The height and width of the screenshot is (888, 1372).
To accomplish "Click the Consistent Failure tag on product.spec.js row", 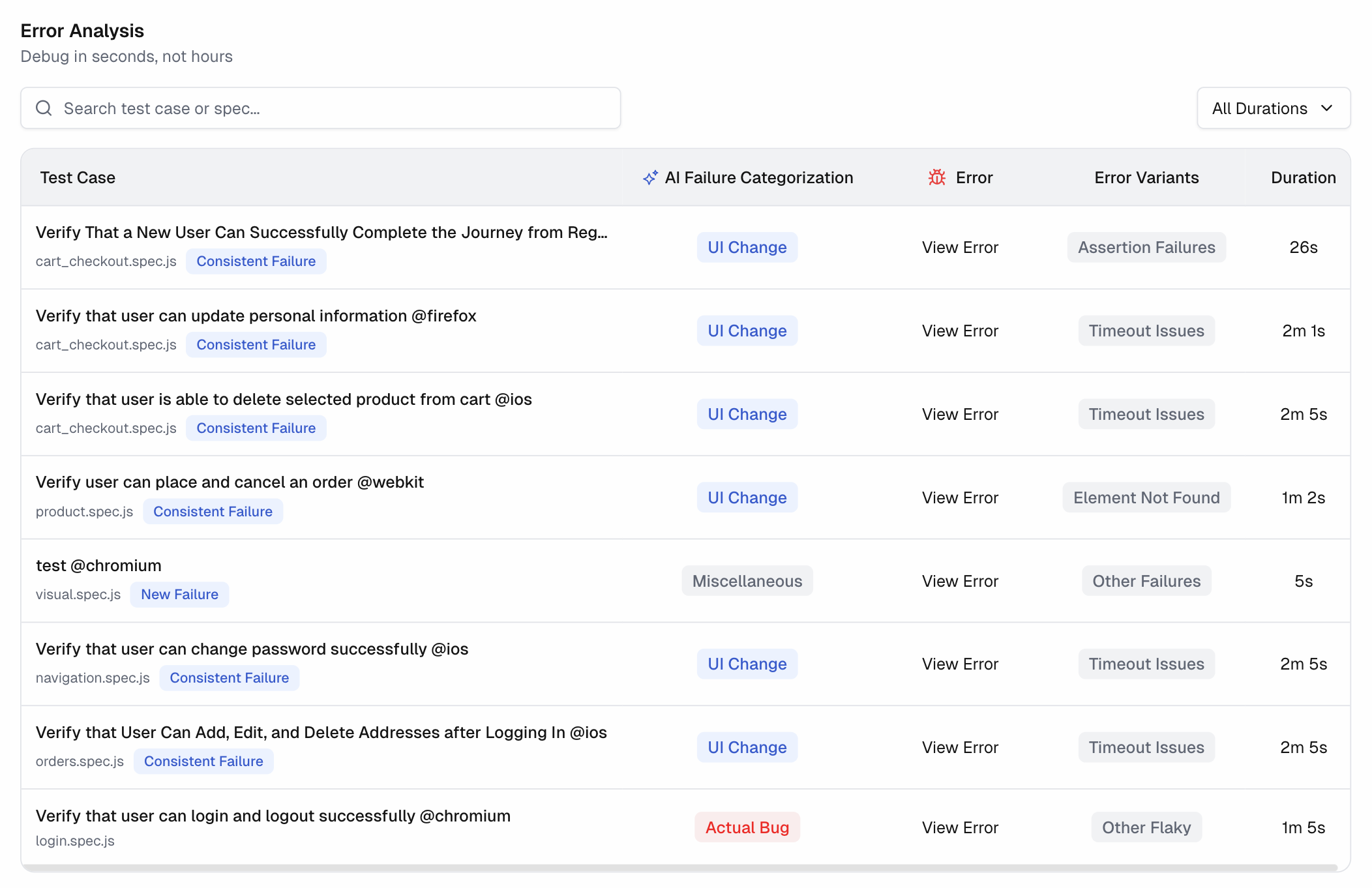I will click(x=213, y=511).
